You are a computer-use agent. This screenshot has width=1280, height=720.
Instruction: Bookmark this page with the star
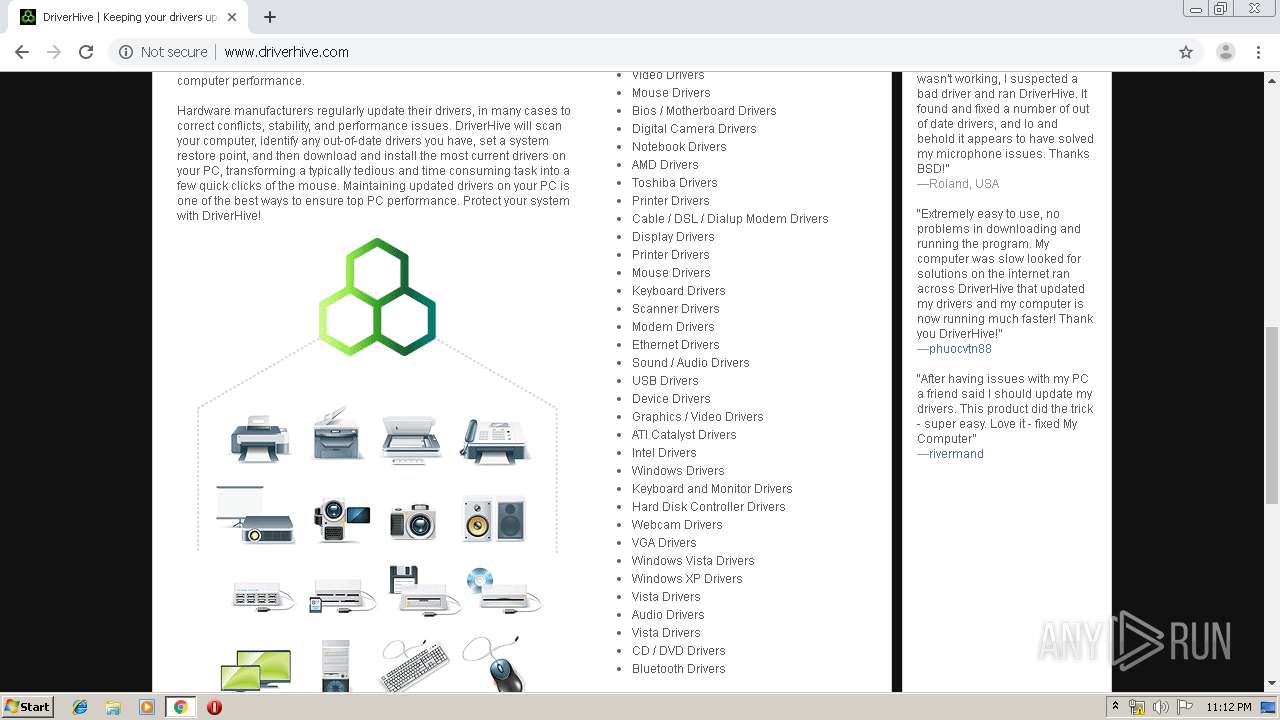[1186, 52]
